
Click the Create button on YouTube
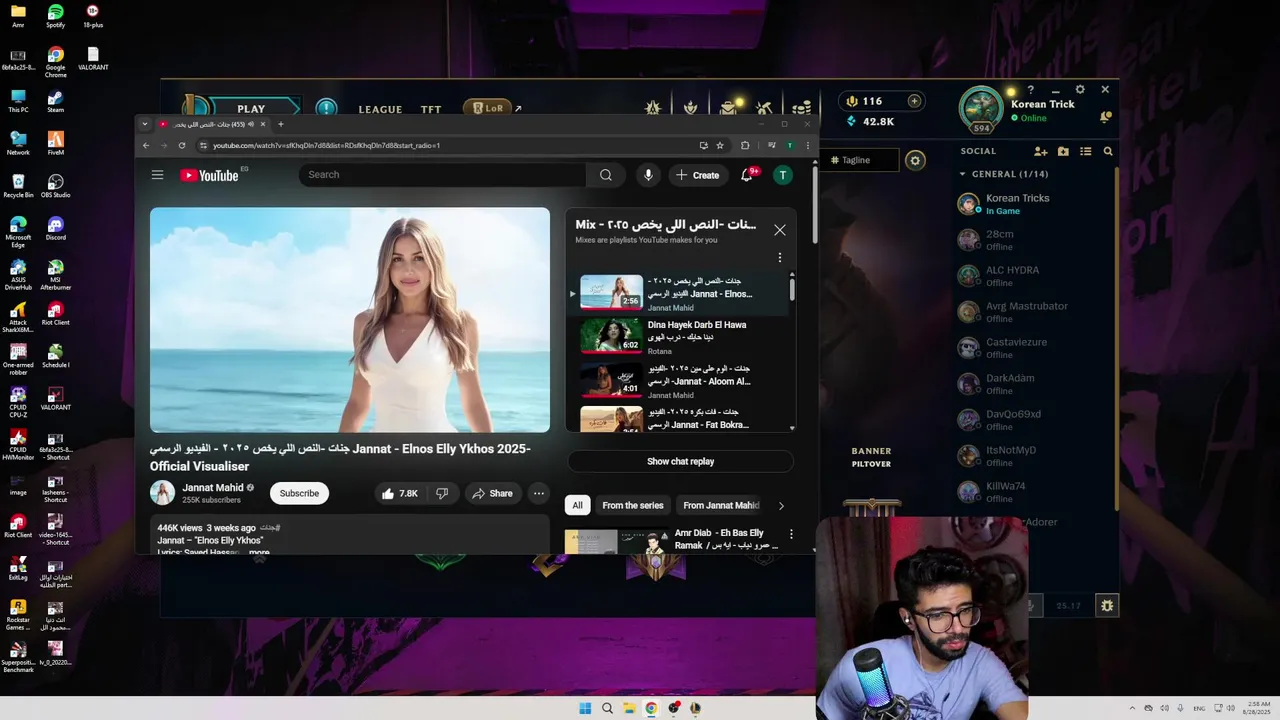pos(697,175)
